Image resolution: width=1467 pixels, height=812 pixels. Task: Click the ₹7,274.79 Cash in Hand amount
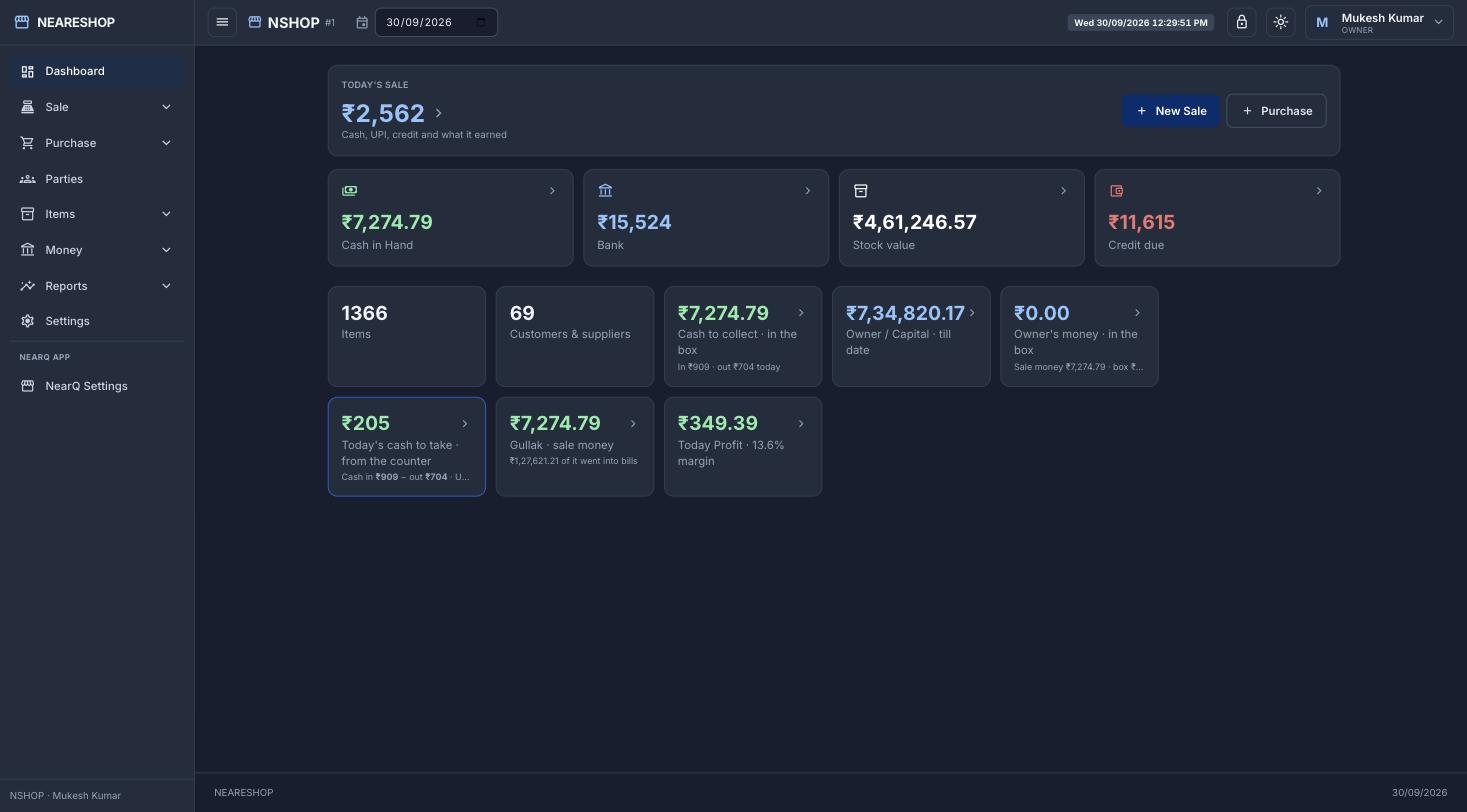[x=387, y=222]
